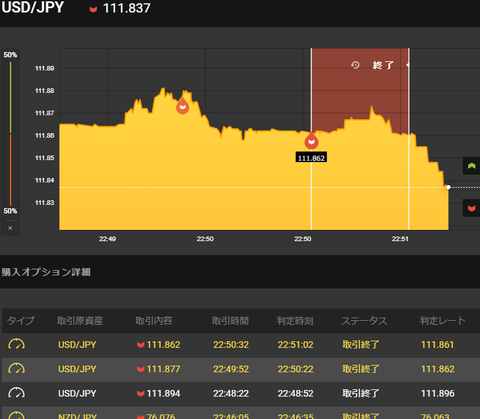Click the 取引内容 column header

154,321
